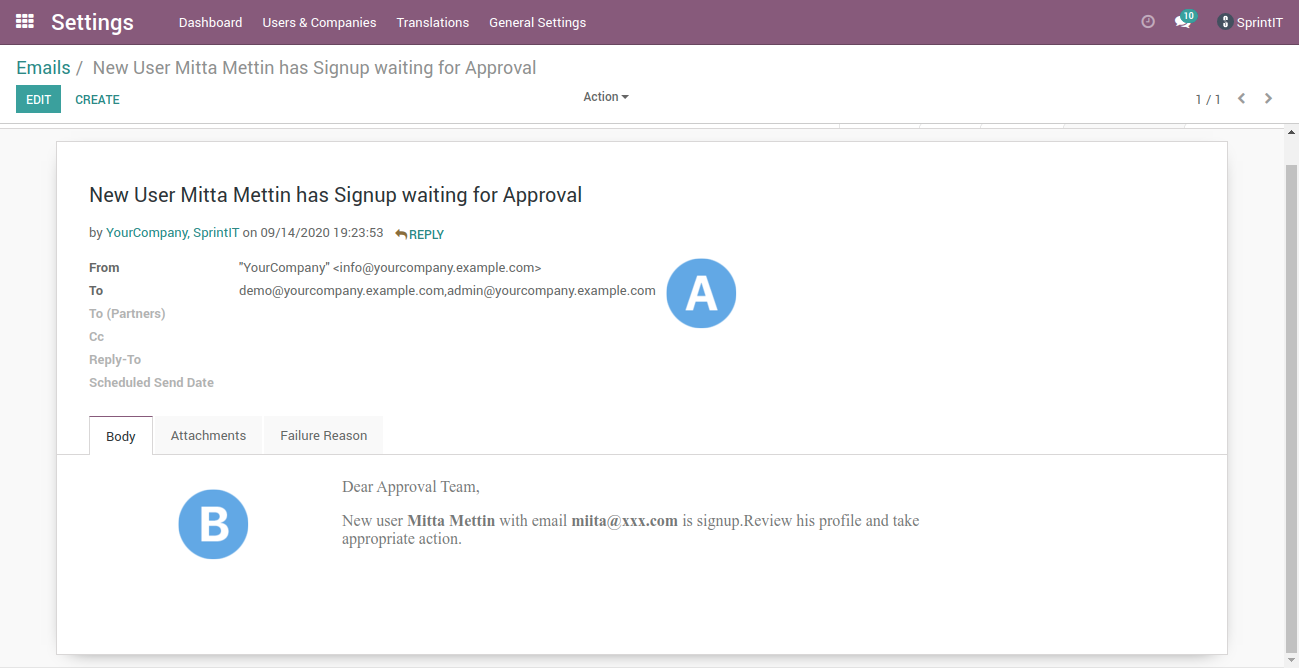Click the YourCompany, SprintIT sender link
1299x668 pixels.
tap(172, 232)
